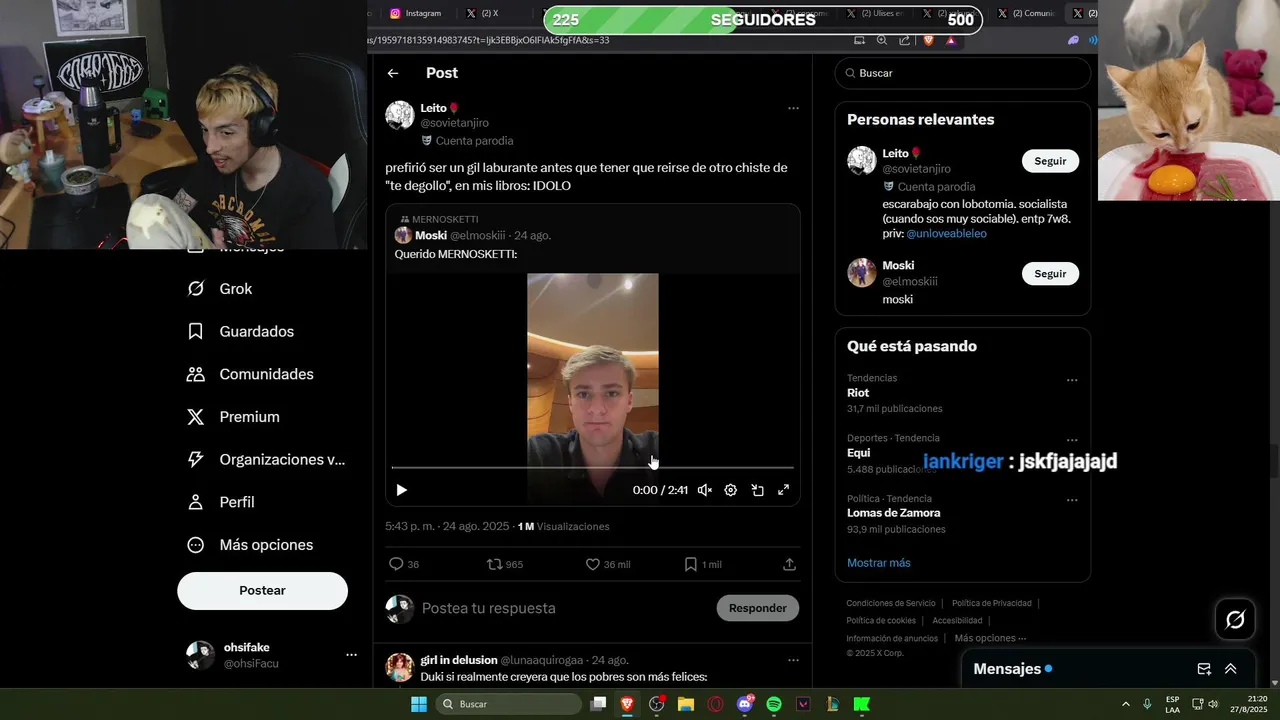Switch to the (2) X browser tab
1280x720 pixels.
point(490,13)
